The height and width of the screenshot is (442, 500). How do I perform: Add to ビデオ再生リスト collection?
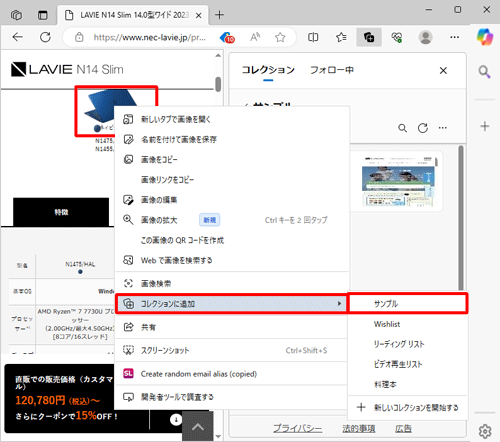[x=408, y=364]
